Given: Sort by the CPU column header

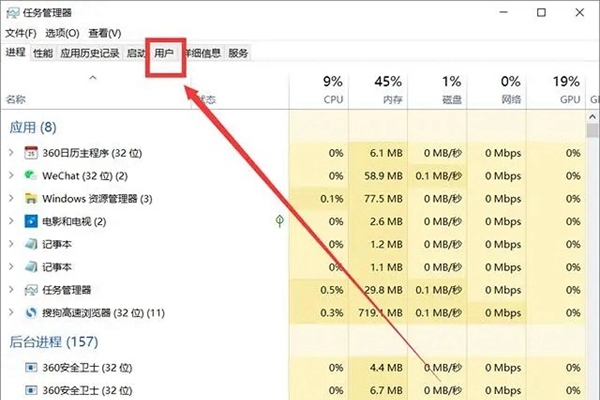Looking at the screenshot, I should pyautogui.click(x=333, y=100).
